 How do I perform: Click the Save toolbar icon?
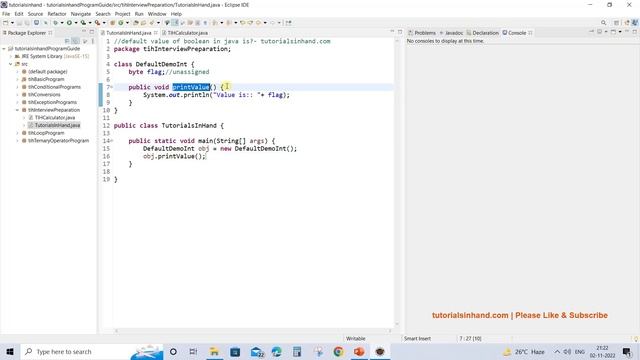pos(19,23)
